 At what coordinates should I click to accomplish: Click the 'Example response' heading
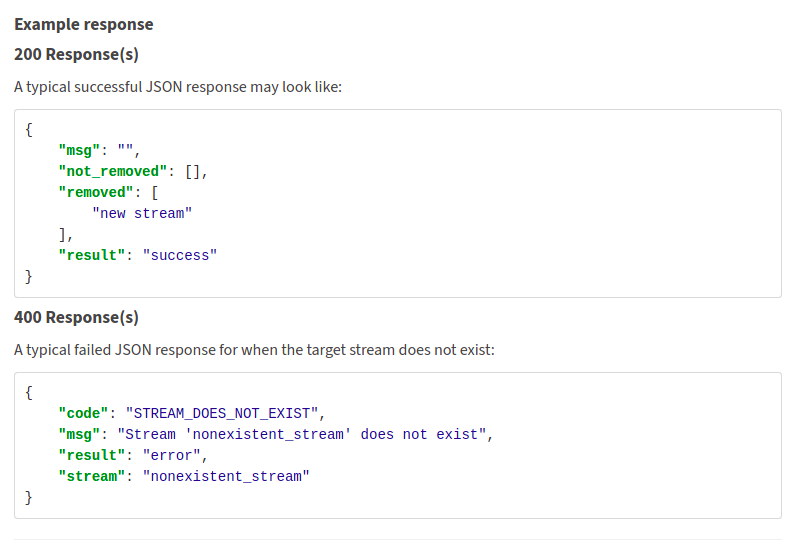(x=84, y=24)
